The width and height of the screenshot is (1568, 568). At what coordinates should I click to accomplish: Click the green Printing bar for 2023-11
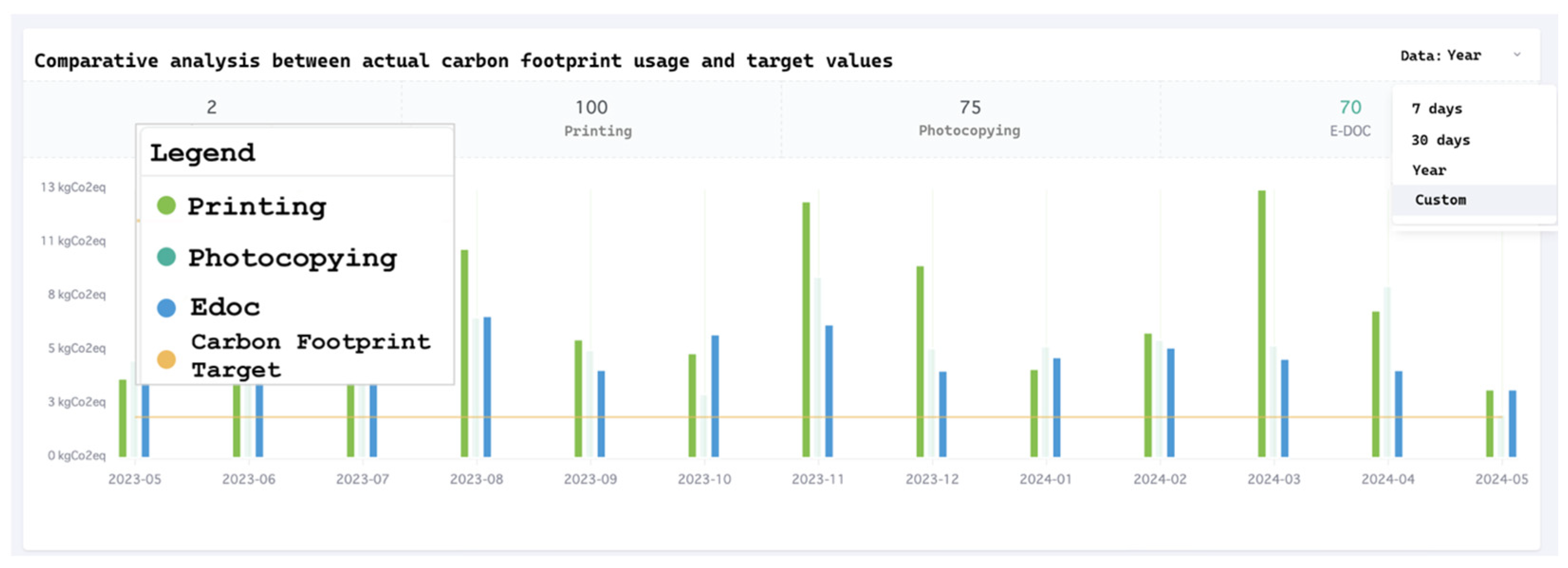coord(806,329)
